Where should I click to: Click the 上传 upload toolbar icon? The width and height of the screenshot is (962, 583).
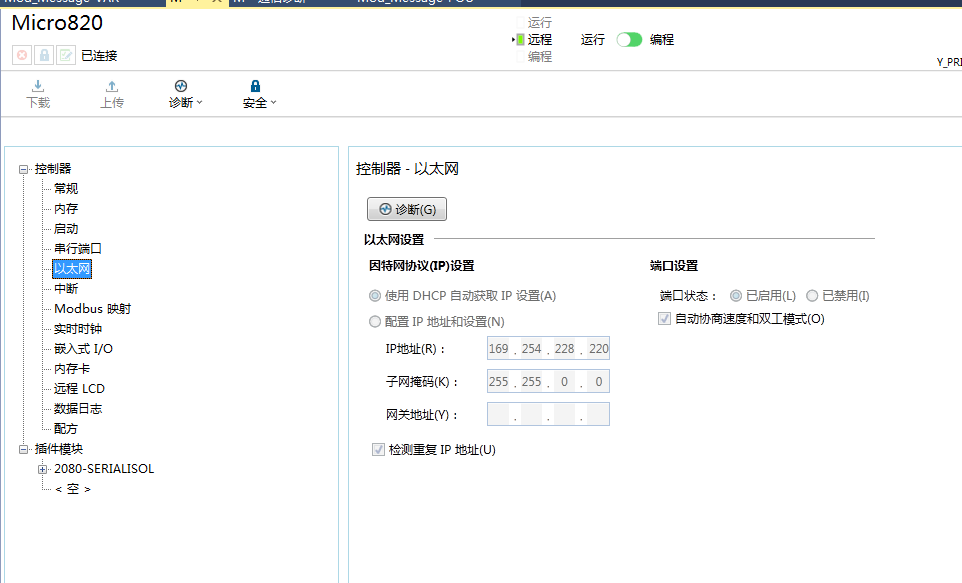point(112,94)
